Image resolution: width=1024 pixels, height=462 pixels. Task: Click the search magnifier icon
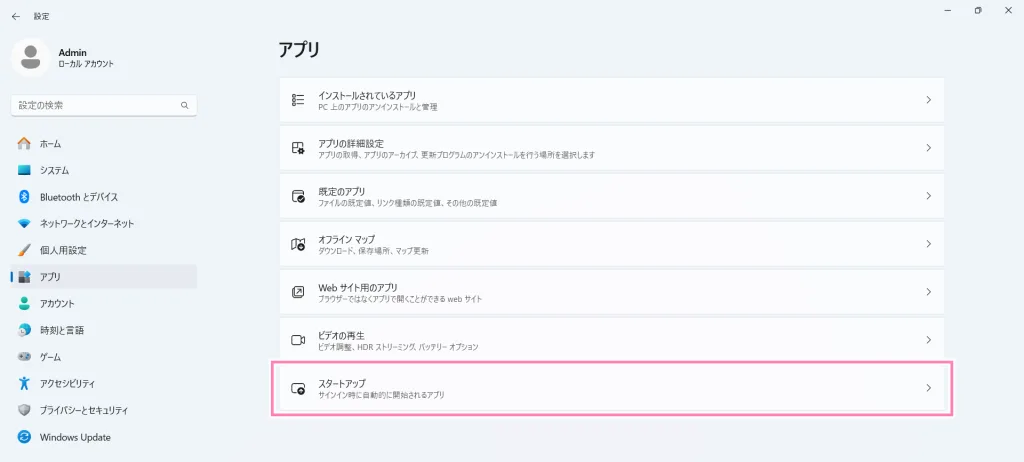184,105
